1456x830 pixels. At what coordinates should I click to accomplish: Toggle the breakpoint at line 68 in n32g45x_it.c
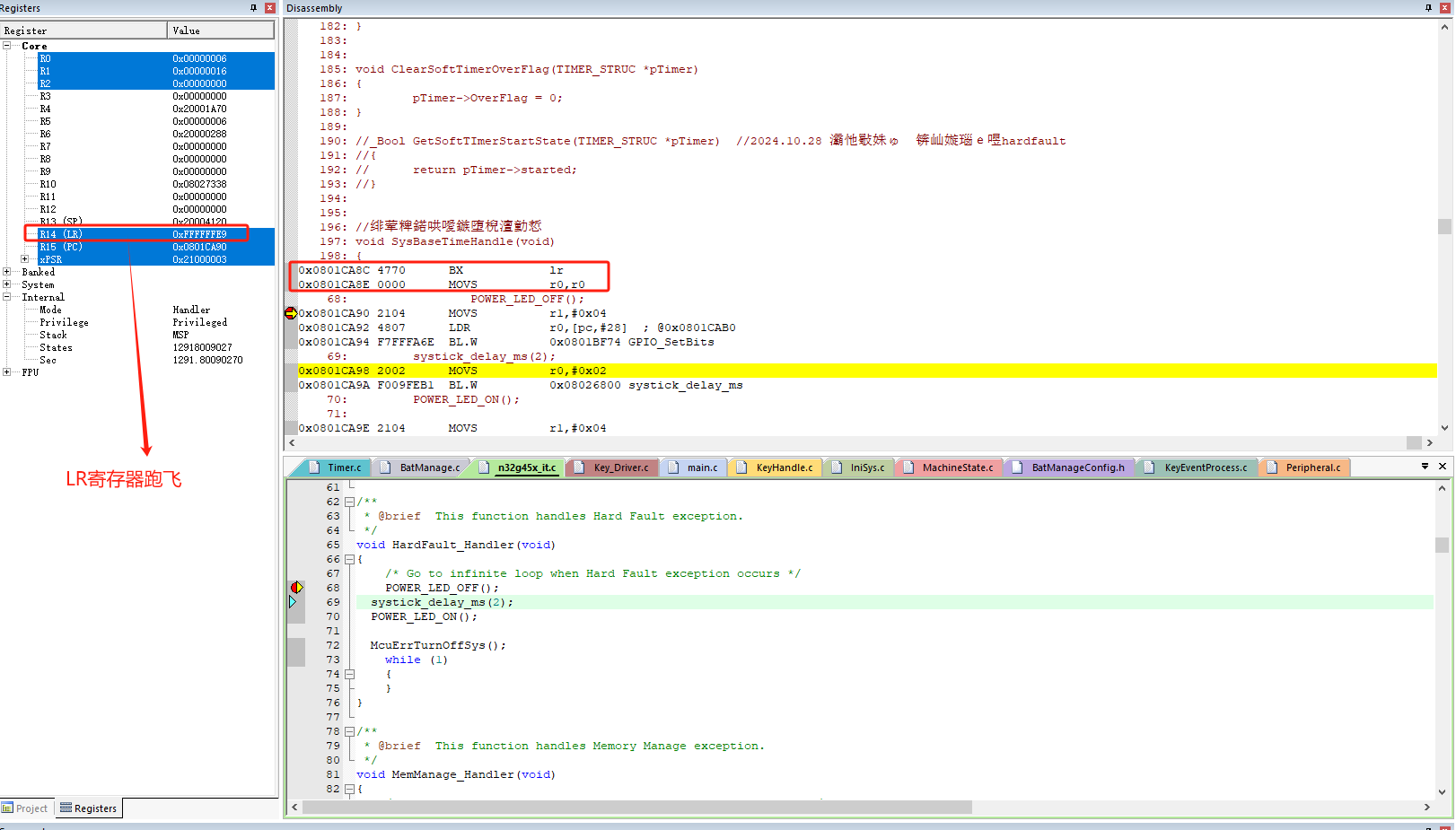tap(296, 587)
